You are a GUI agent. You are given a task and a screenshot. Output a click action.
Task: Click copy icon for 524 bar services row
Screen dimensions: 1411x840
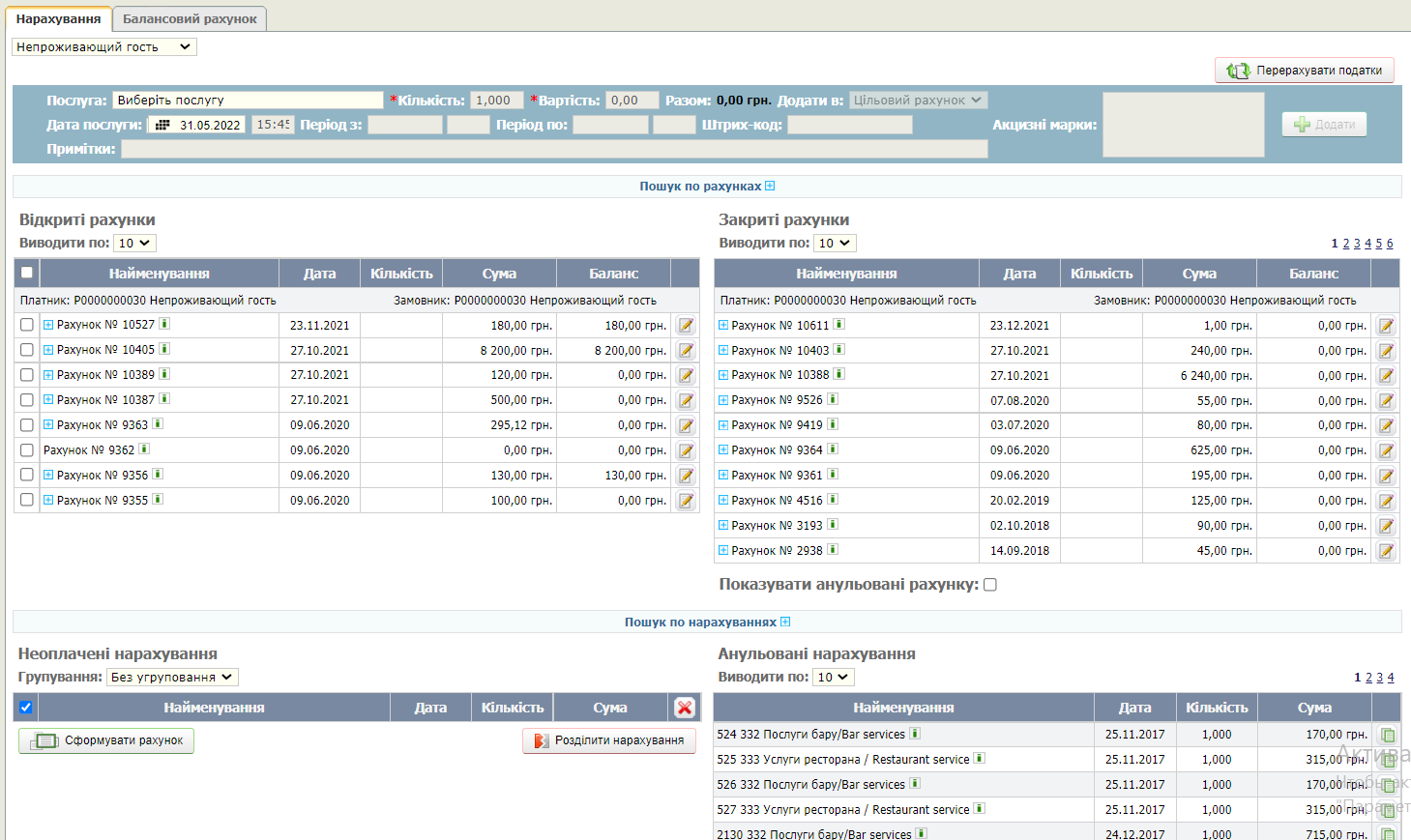click(x=1387, y=736)
